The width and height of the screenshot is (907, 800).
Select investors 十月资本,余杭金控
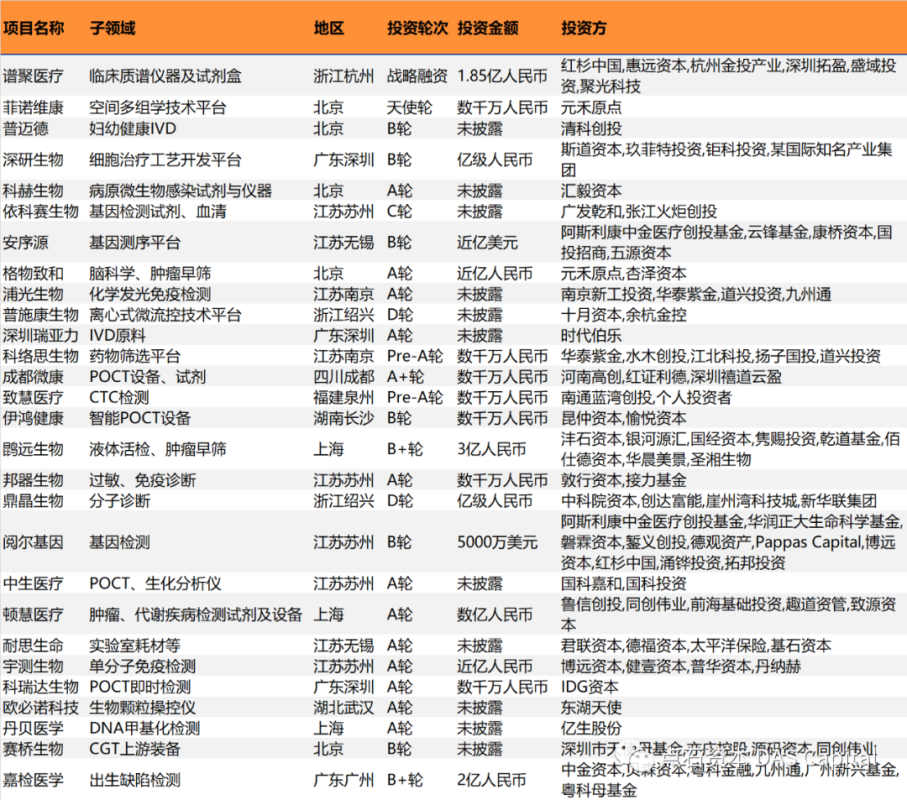coord(624,315)
